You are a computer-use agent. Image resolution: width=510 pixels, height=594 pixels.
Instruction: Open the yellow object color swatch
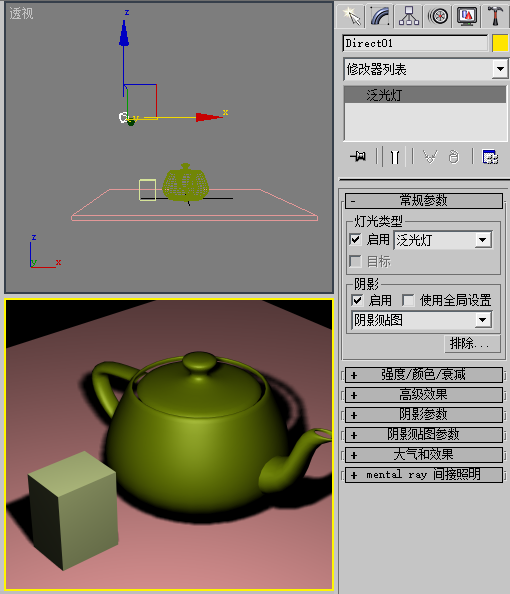[500, 43]
